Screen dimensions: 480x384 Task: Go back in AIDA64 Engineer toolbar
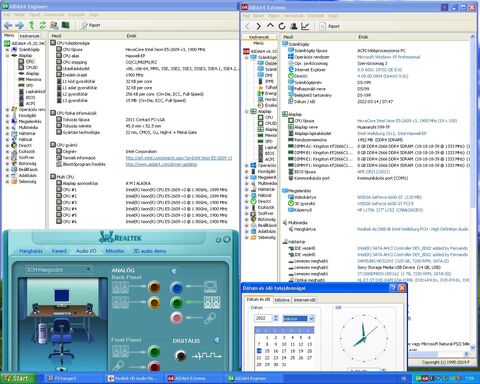click(x=8, y=25)
